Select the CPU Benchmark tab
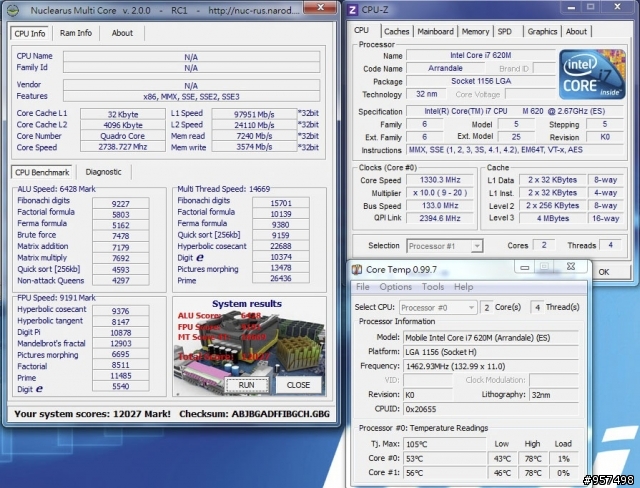Screen dimensions: 640x488 pyautogui.click(x=42, y=172)
